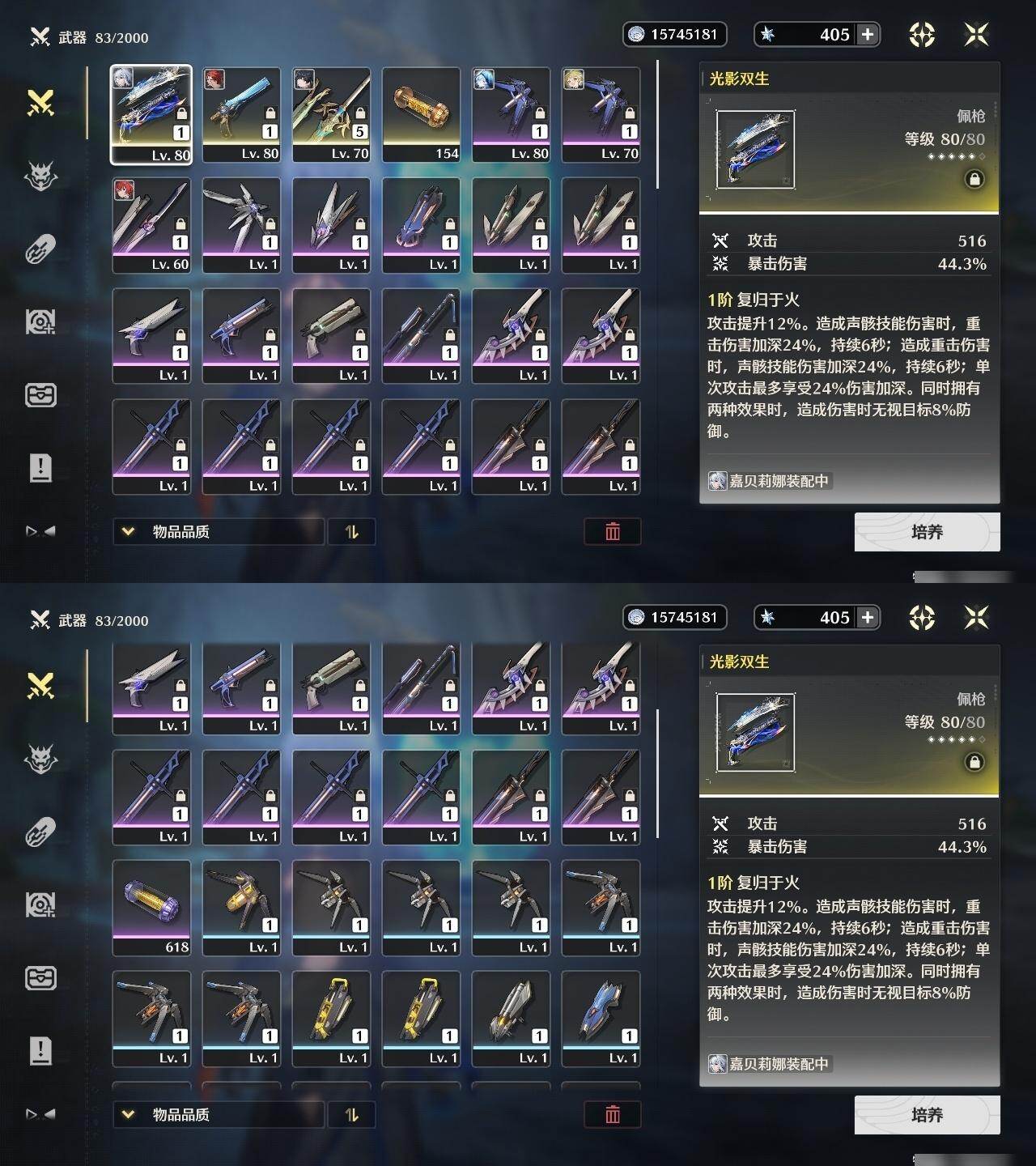Toggle sort order arrows beside 物品品质 in upper panel
The height and width of the screenshot is (1166, 1036).
pos(351,531)
